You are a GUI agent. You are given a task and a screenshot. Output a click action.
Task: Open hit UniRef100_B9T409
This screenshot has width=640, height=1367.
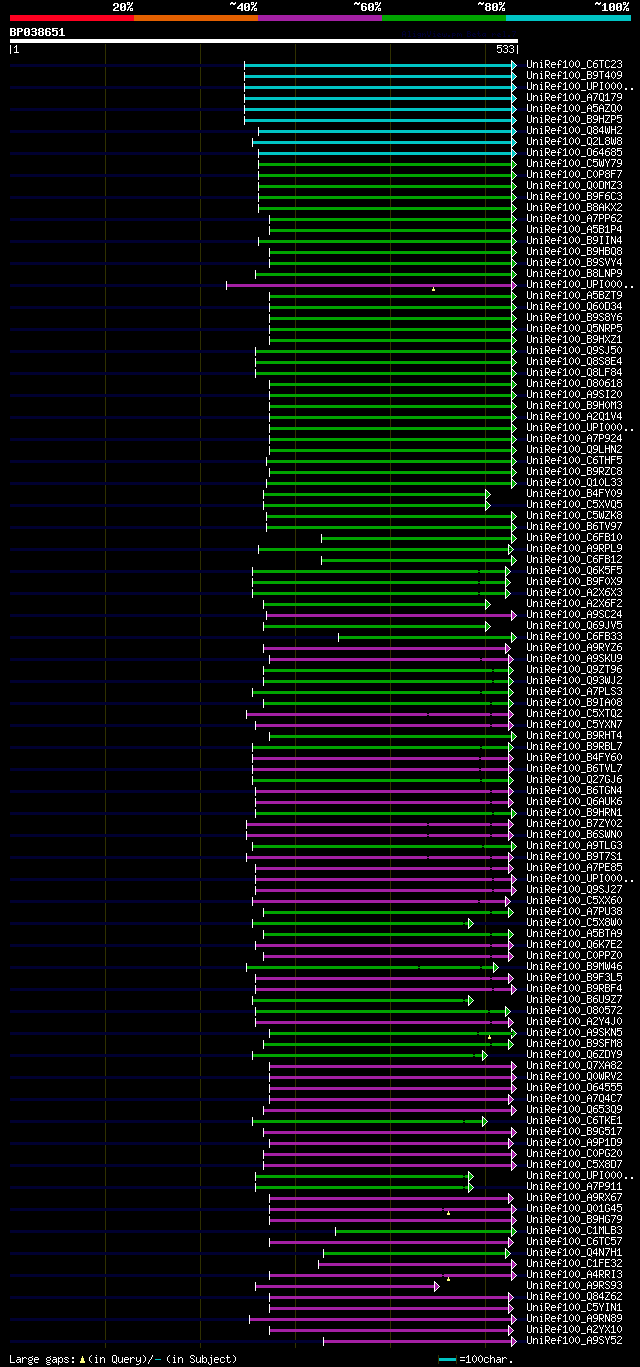[x=574, y=76]
